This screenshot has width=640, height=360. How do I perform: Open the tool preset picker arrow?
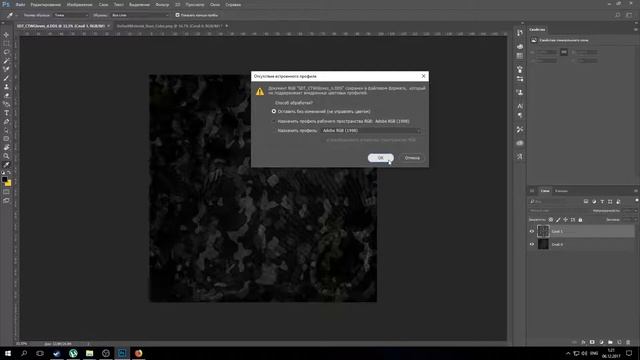click(x=17, y=15)
